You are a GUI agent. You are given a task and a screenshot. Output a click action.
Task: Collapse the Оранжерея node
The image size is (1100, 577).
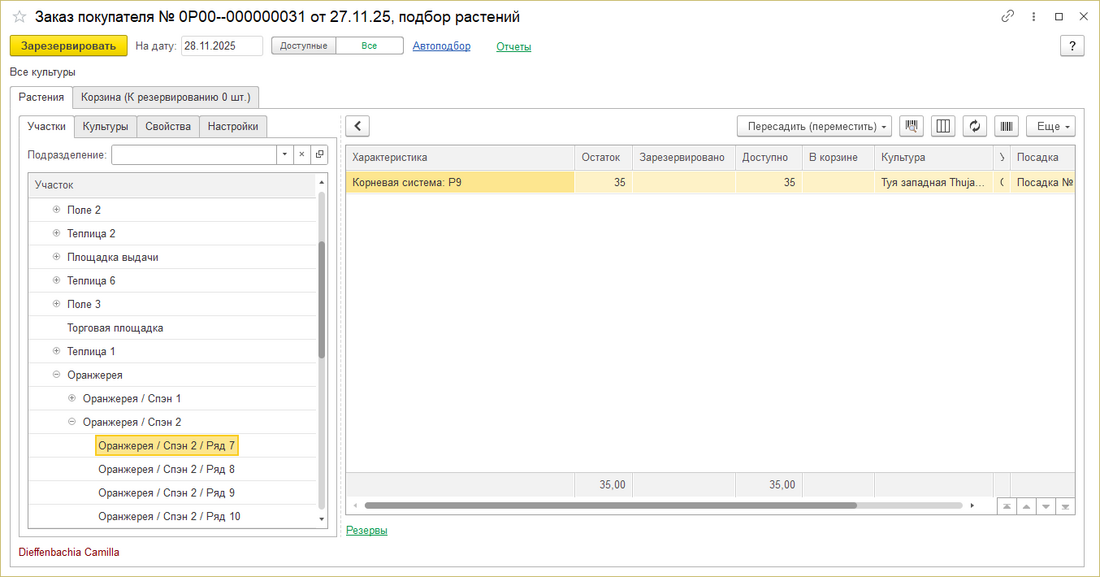coord(56,375)
